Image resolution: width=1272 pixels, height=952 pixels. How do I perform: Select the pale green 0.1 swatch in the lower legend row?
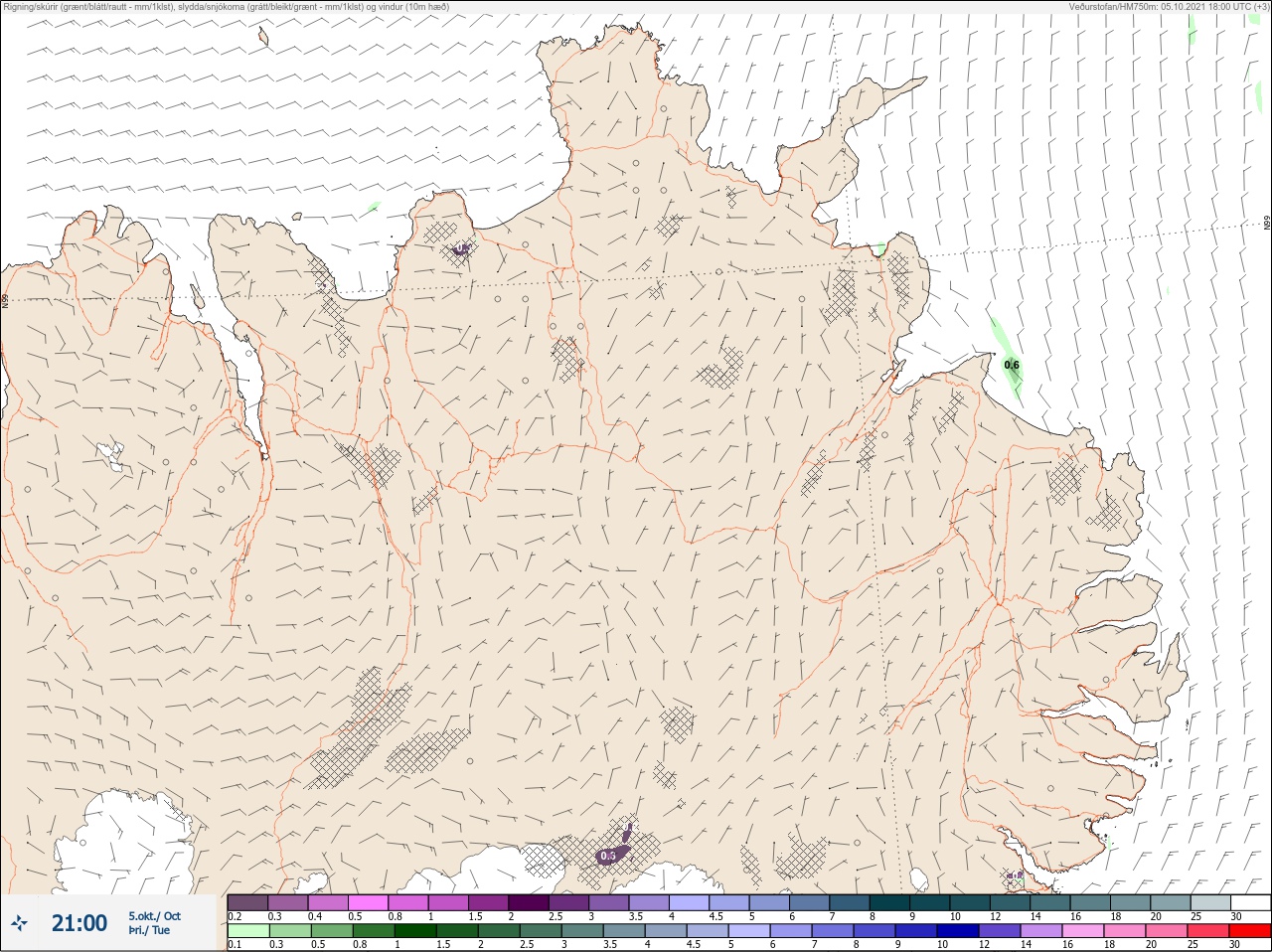point(247,931)
